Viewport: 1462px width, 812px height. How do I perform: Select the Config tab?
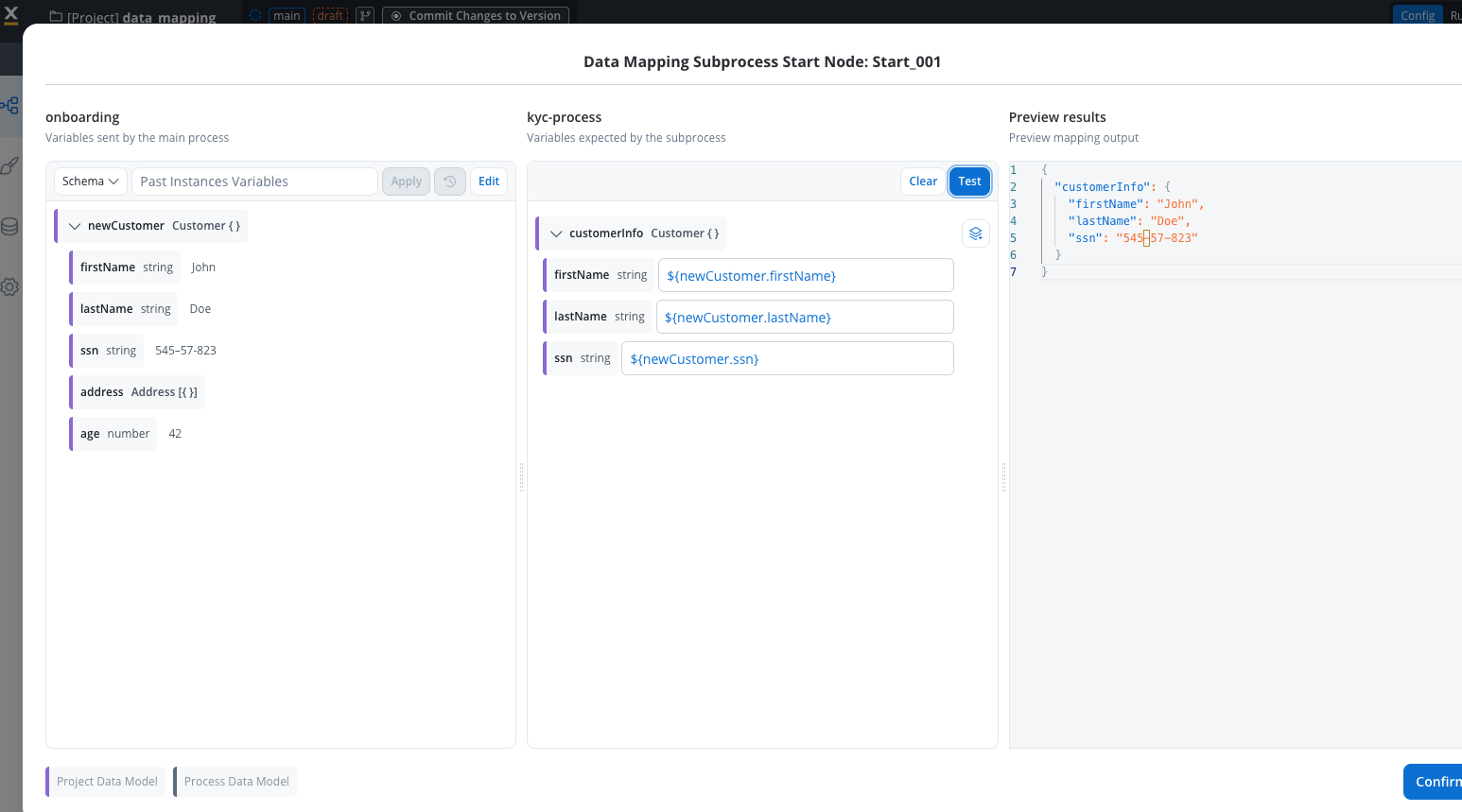[x=1417, y=15]
